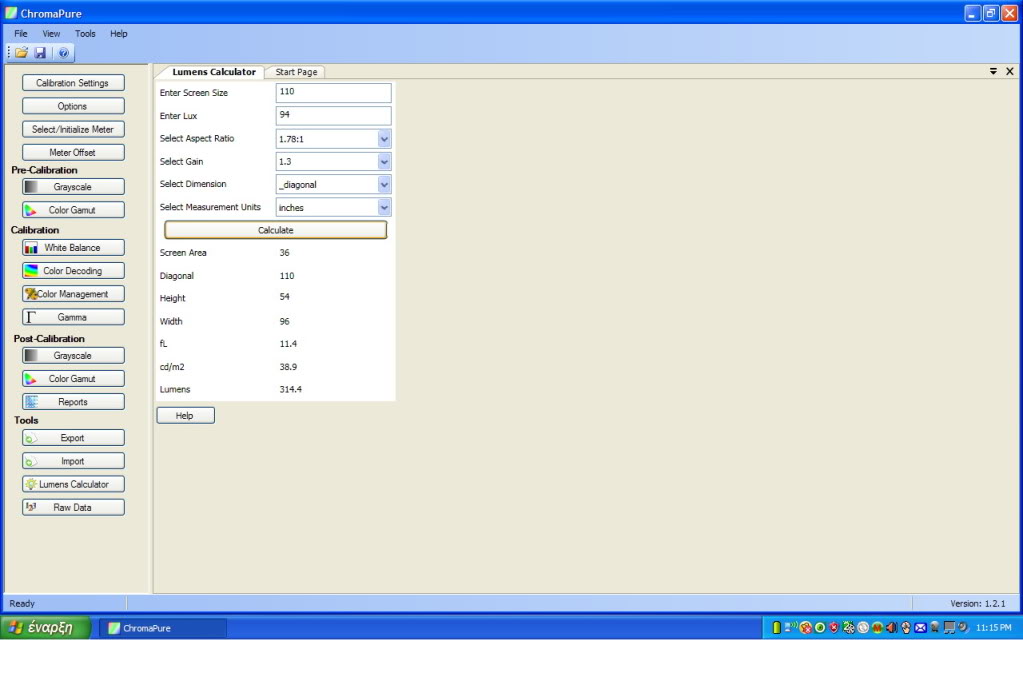This screenshot has width=1023, height=681.
Task: Click the Enter Lux input field
Action: click(333, 115)
